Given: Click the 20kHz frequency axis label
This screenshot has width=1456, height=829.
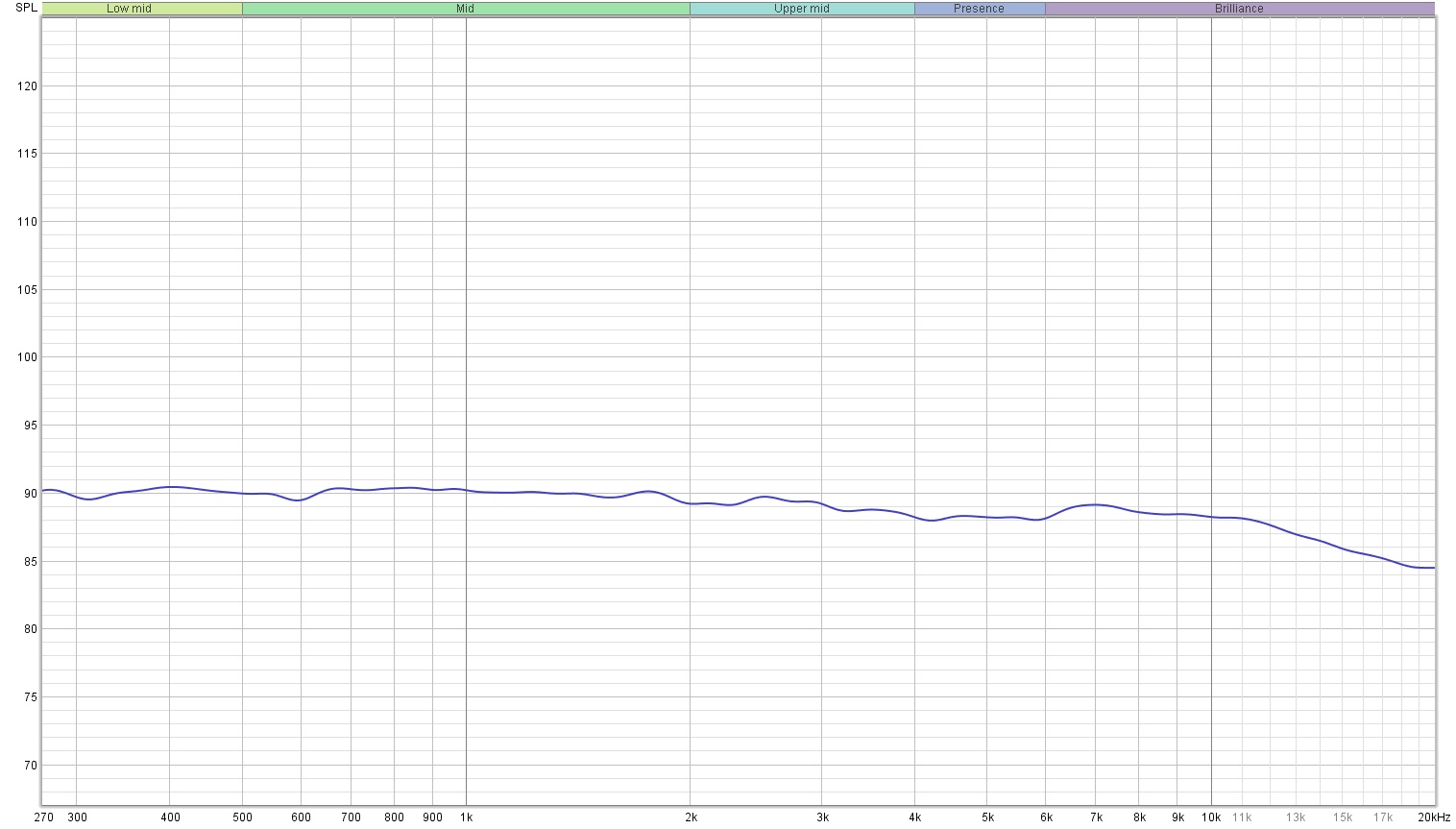Looking at the screenshot, I should tap(1434, 817).
